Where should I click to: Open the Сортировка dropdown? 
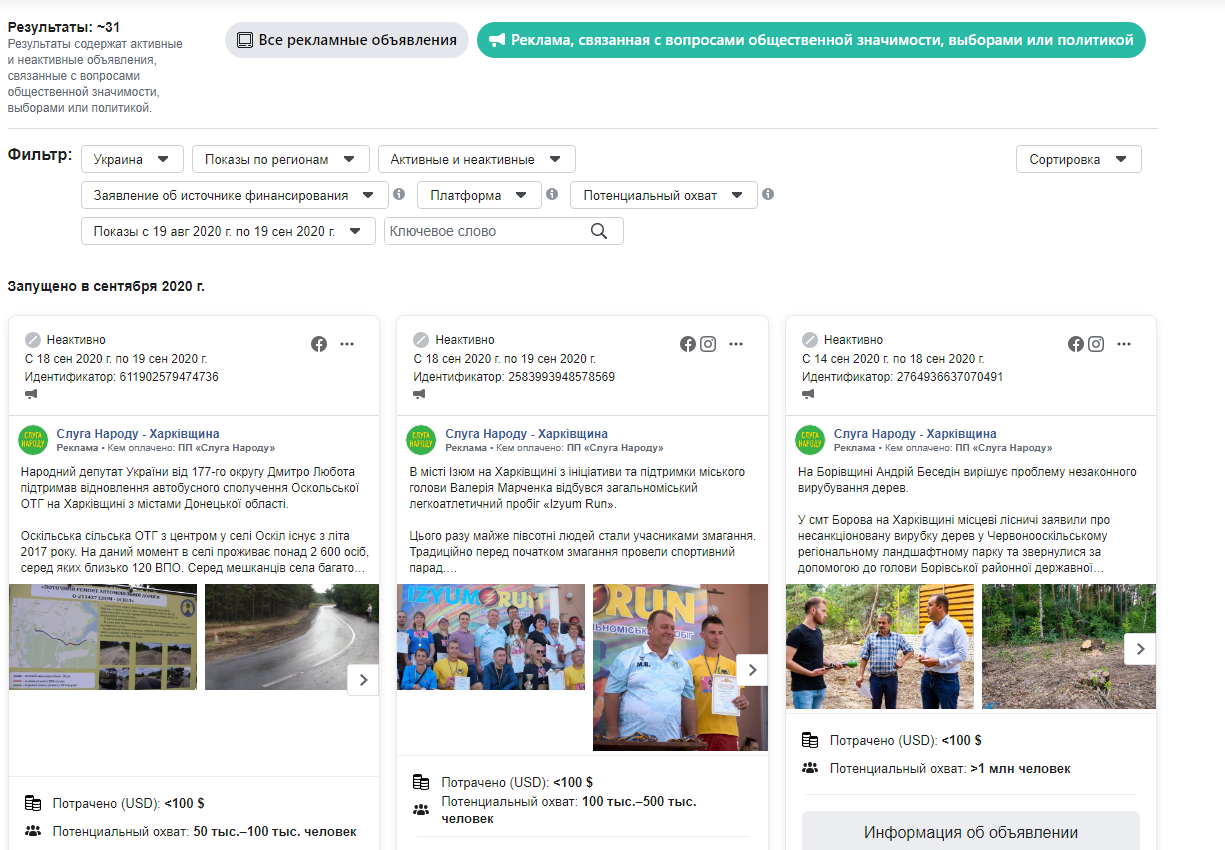pyautogui.click(x=1078, y=159)
